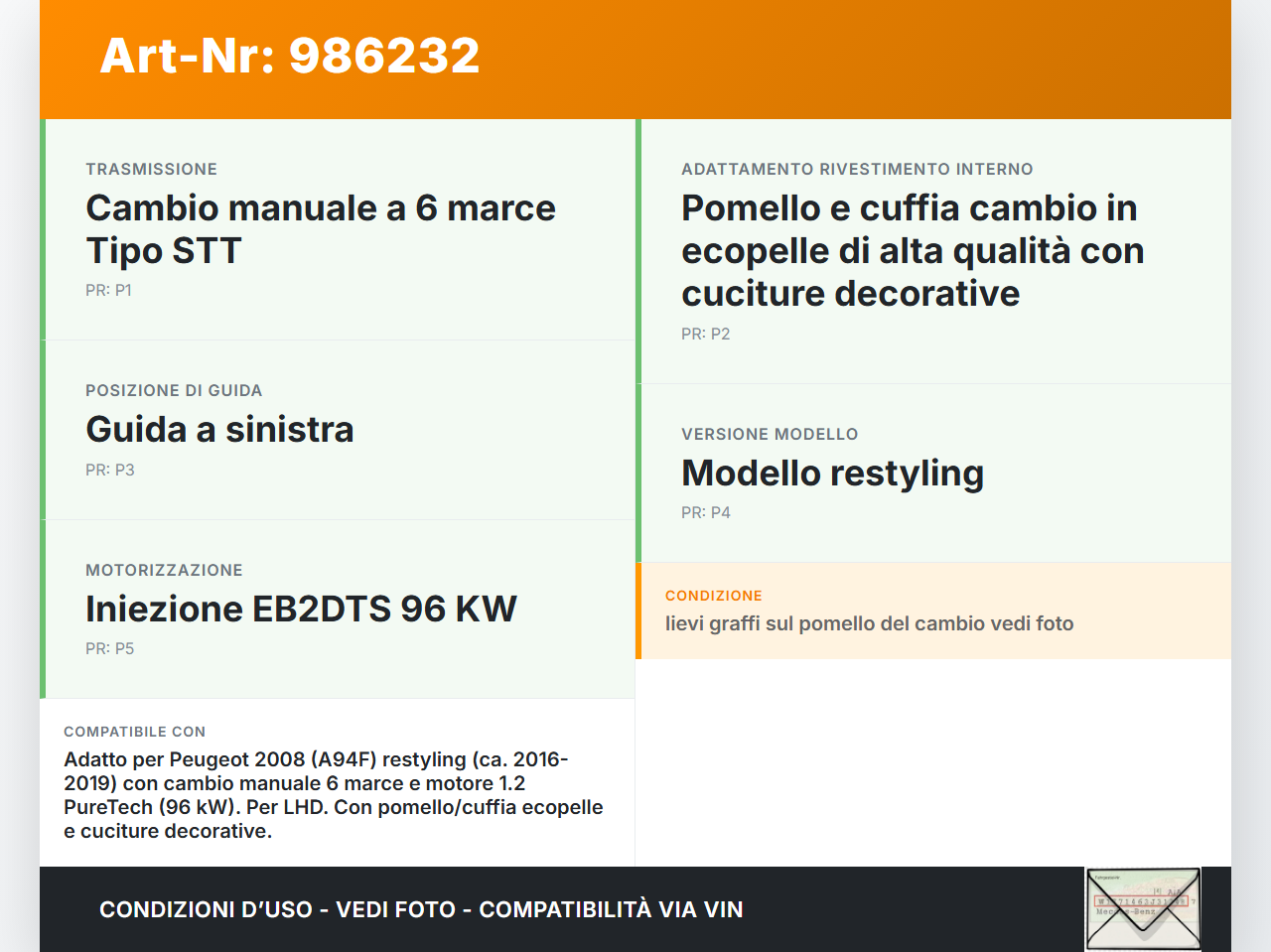Open the VERSIONE MODELLO card

click(770, 434)
